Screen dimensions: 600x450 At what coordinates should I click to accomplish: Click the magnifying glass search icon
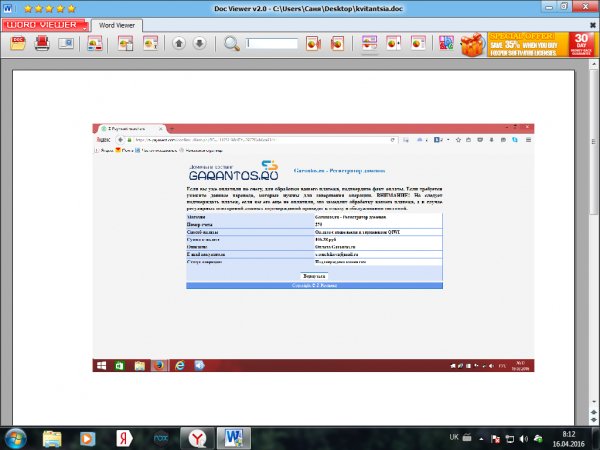(232, 44)
